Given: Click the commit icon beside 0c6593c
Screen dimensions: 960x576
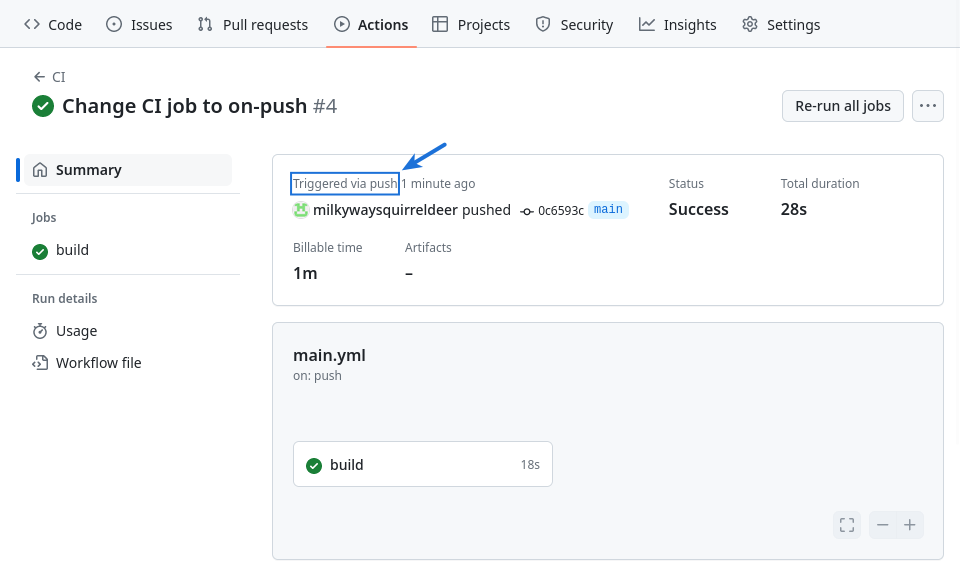Looking at the screenshot, I should (527, 211).
